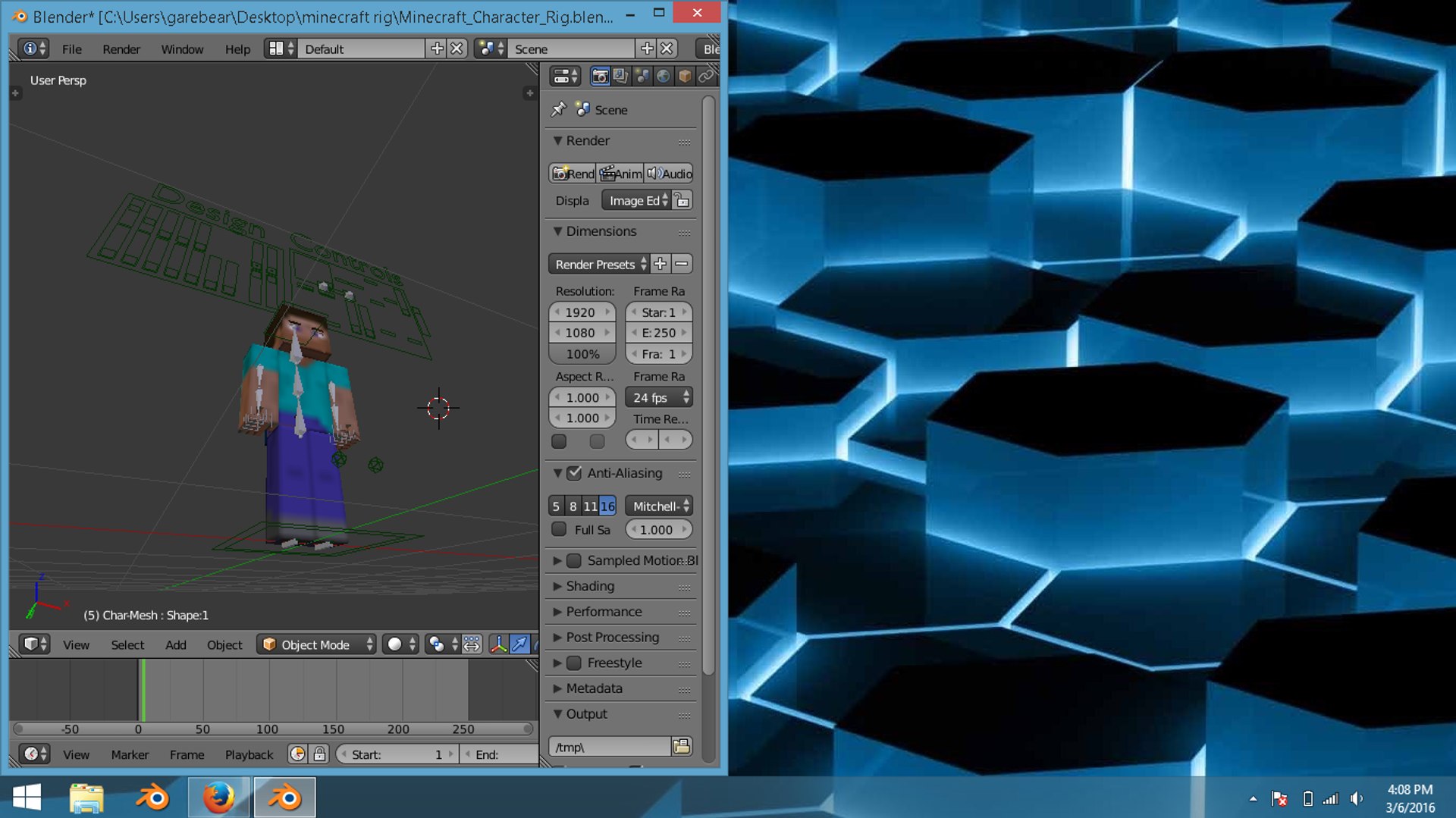
Task: Open the timeline Playback menu
Action: 249,754
